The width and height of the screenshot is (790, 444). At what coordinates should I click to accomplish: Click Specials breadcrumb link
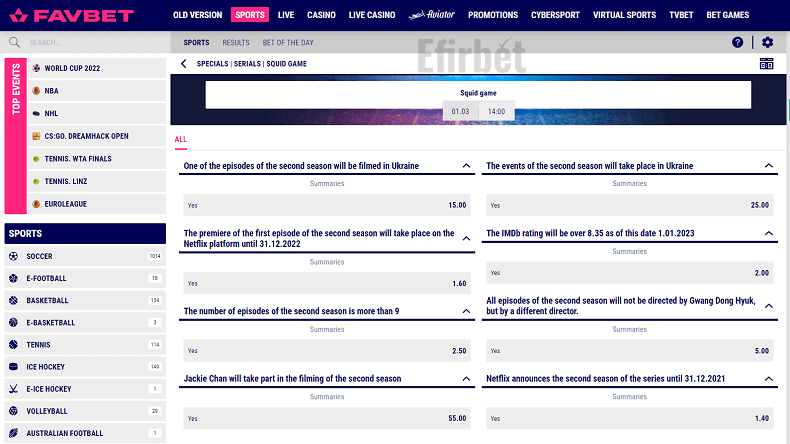[212, 64]
